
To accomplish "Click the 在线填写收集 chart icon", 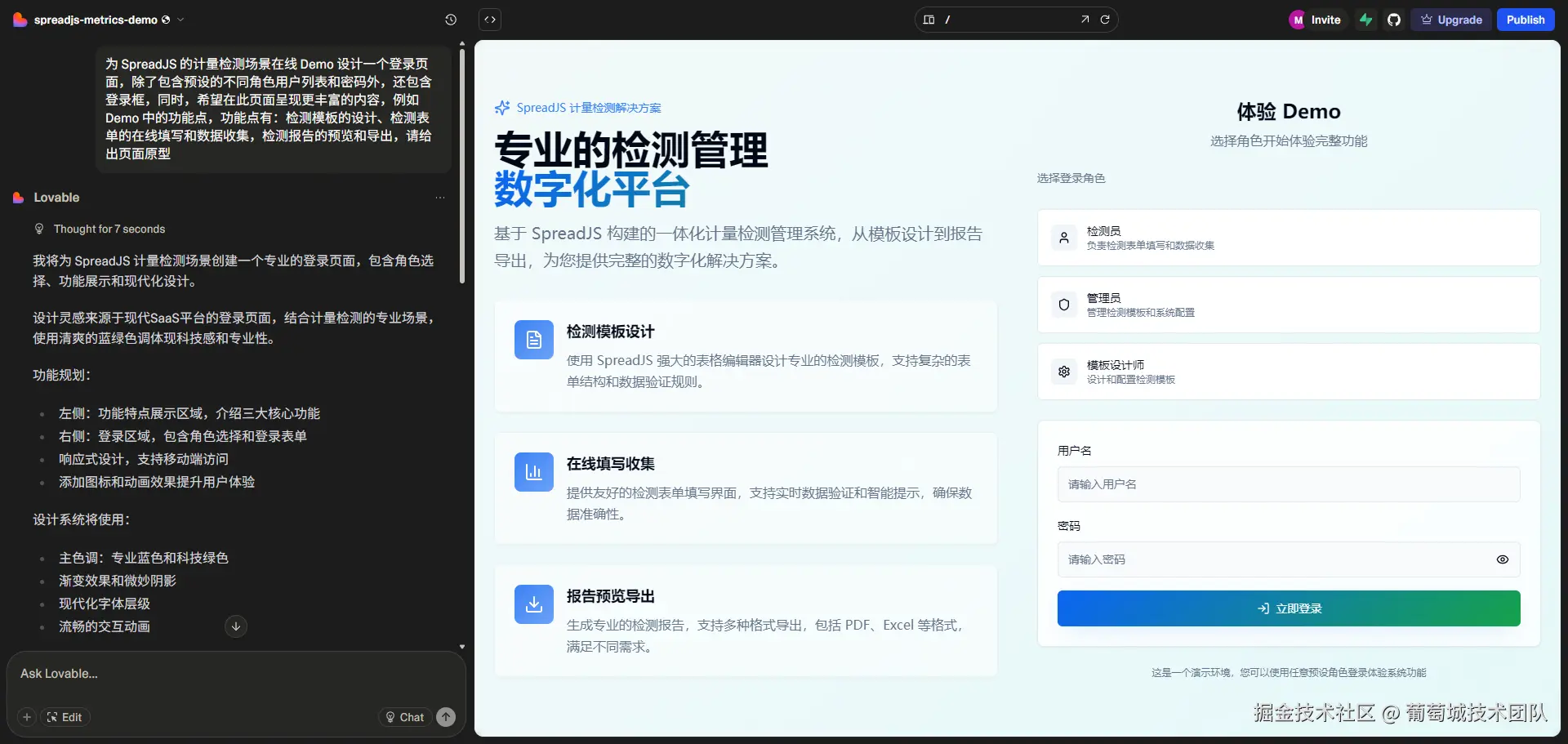I will tap(534, 472).
